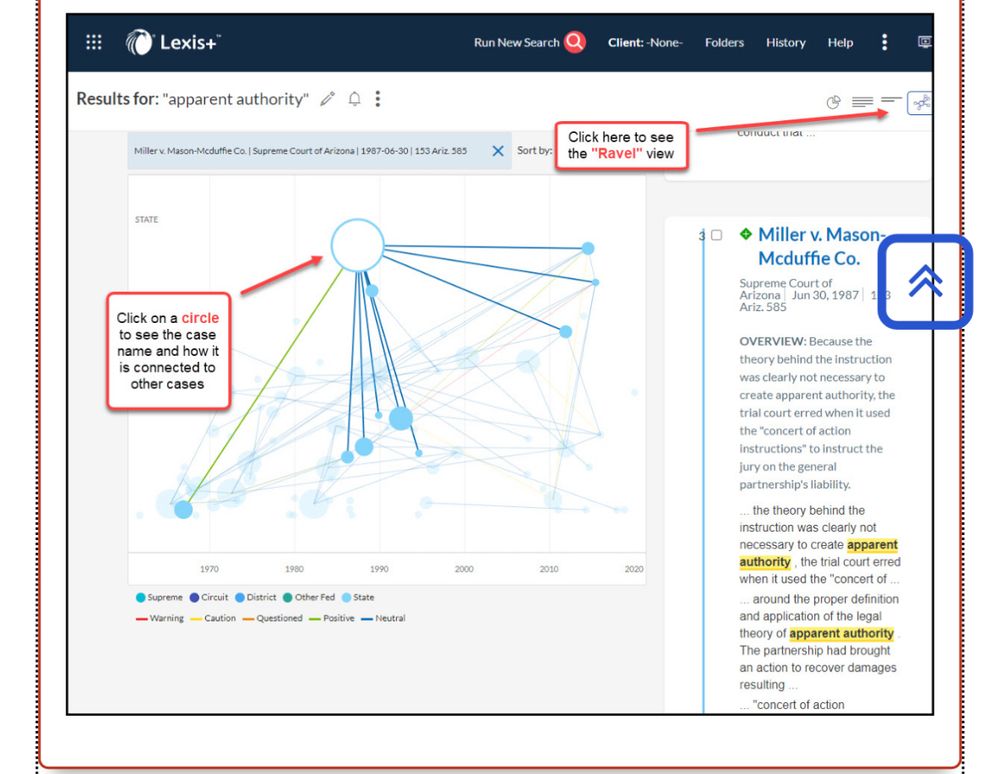The width and height of the screenshot is (1000, 774).
Task: Tick the checkbox for result 3
Action: pos(717,235)
